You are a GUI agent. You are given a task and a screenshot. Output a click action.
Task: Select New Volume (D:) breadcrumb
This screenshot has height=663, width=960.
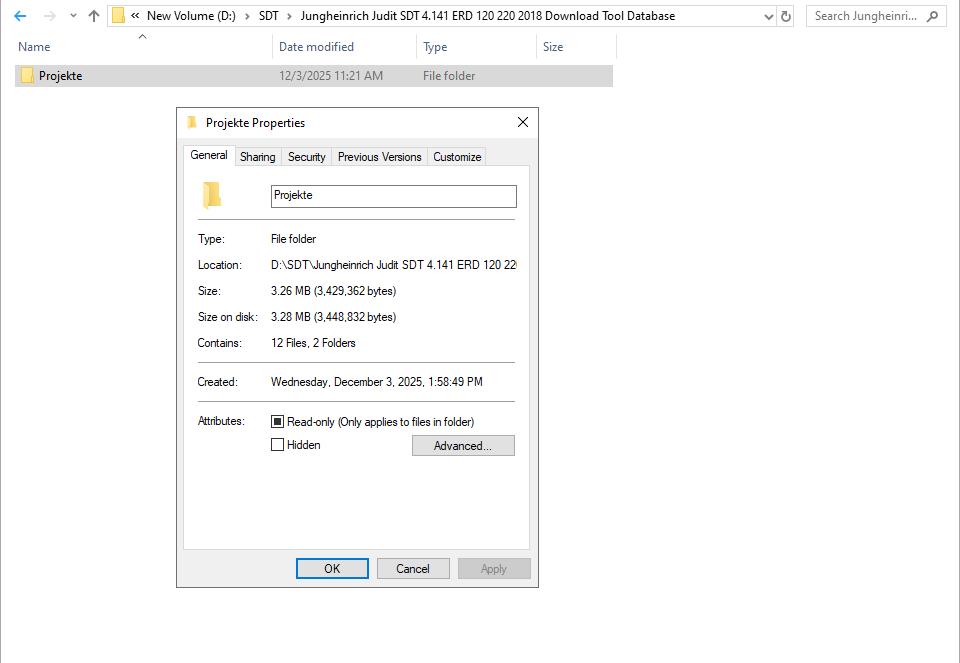(191, 16)
